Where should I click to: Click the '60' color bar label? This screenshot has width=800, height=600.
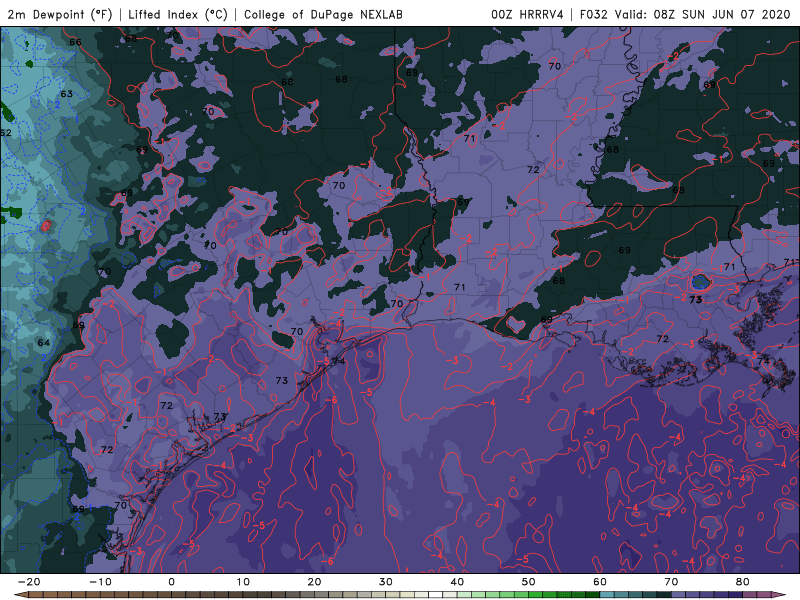(x=600, y=582)
